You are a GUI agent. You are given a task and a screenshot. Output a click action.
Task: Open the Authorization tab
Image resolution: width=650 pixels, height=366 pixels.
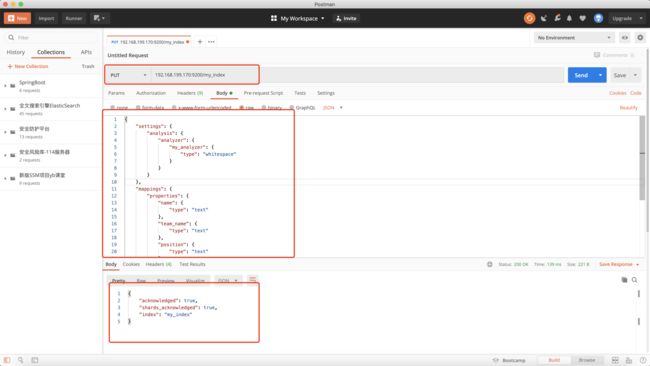click(151, 93)
